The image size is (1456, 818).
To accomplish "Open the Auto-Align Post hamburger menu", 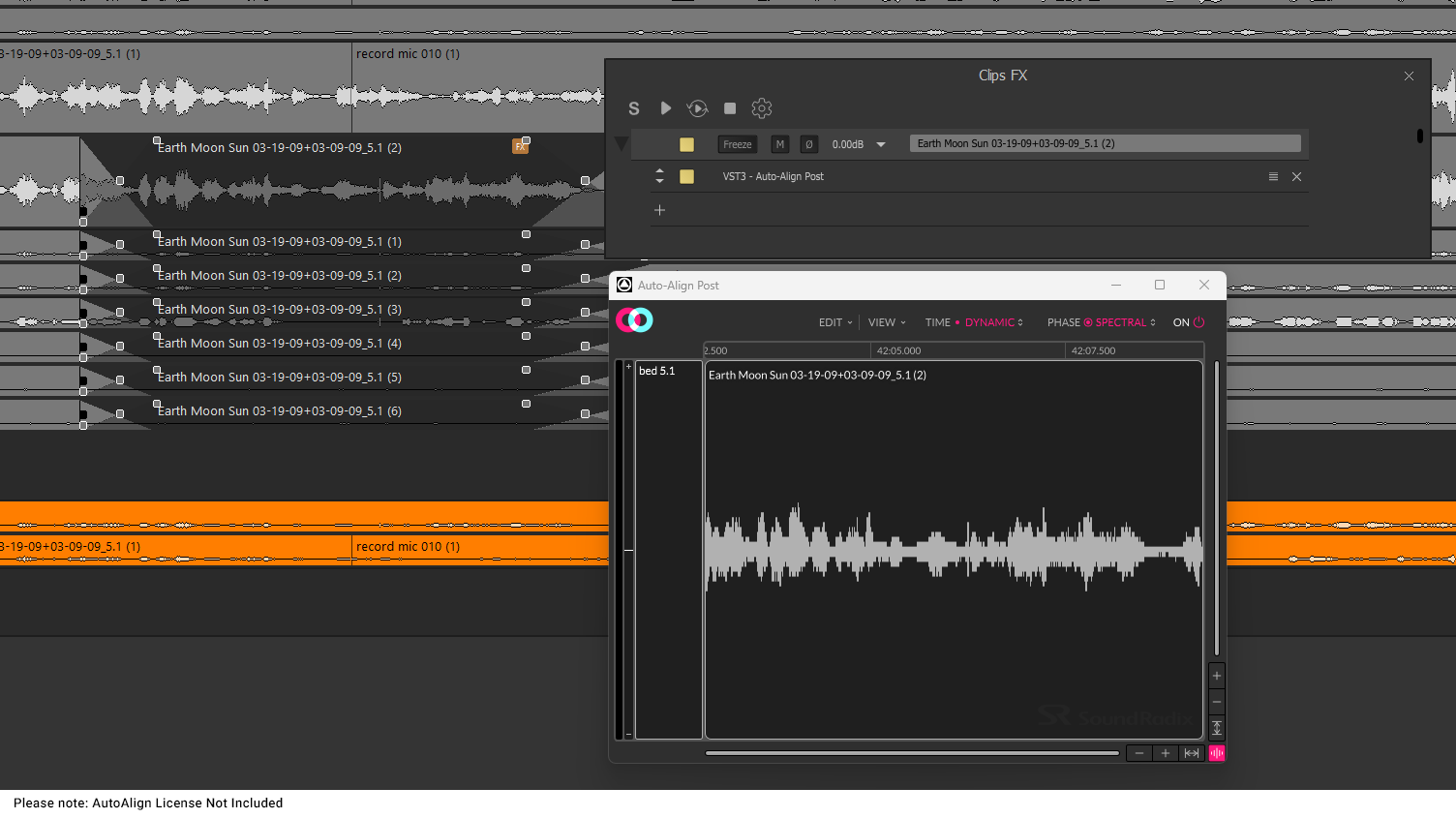I will (x=1273, y=176).
